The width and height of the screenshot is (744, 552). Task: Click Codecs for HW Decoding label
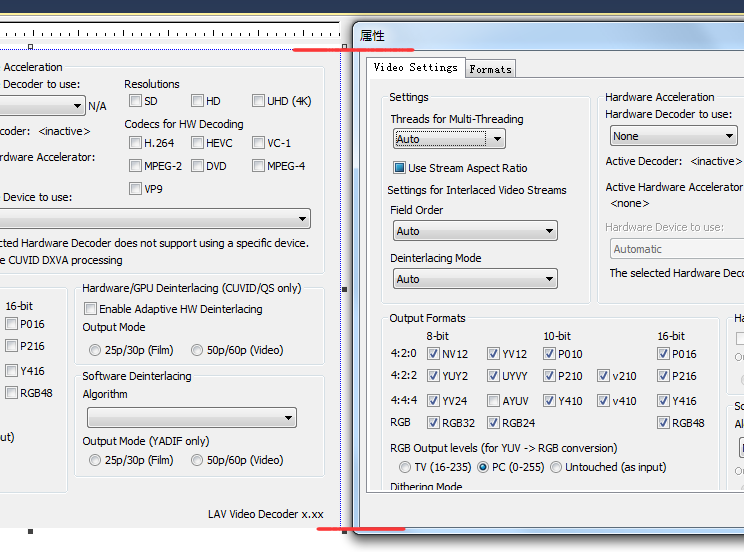click(x=184, y=124)
